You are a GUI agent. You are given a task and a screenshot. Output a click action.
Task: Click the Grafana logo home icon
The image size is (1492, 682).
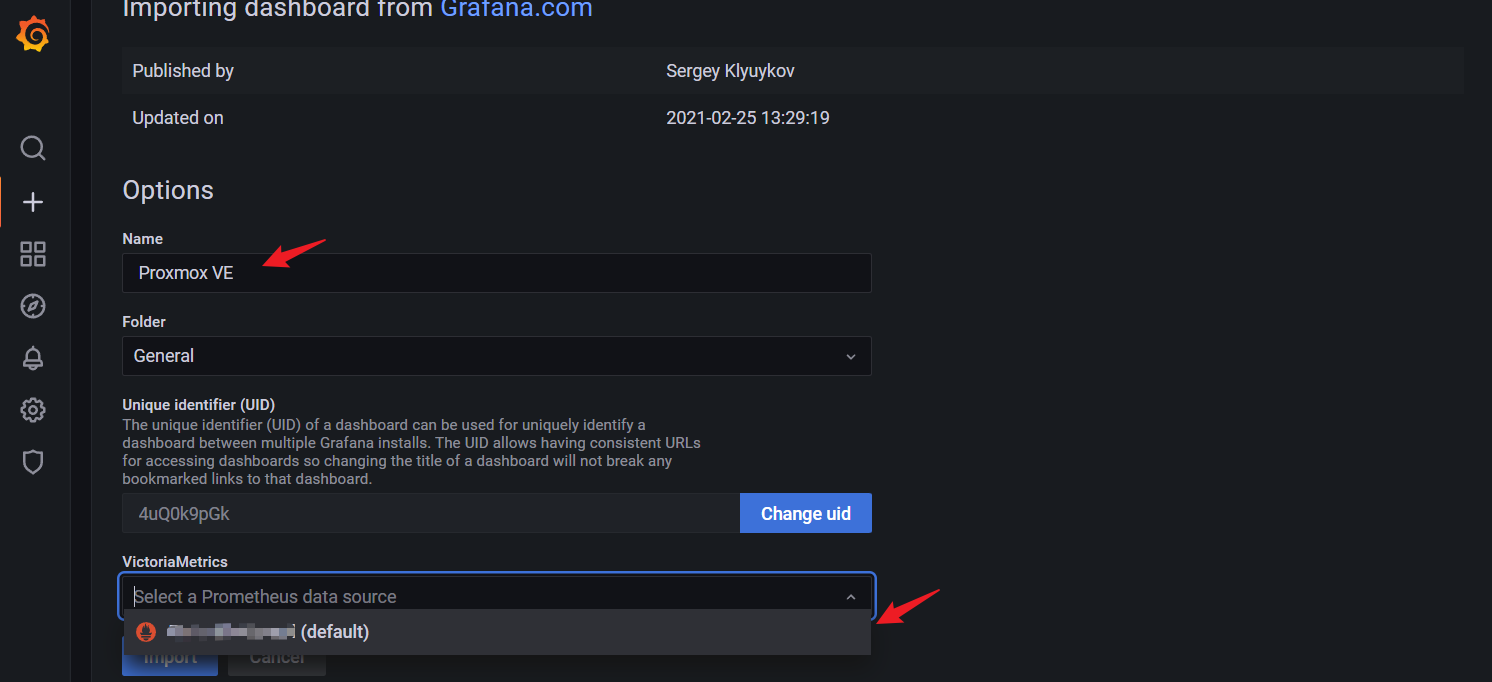[x=33, y=36]
